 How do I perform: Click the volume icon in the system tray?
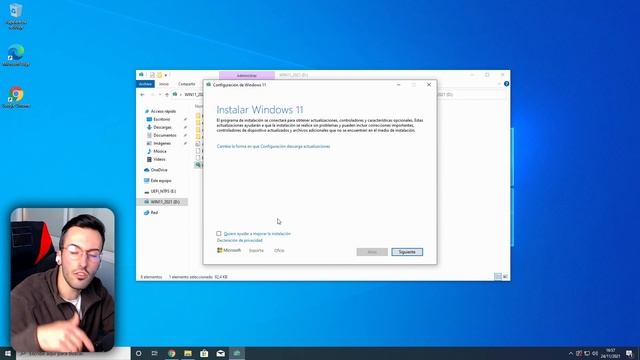[595, 353]
